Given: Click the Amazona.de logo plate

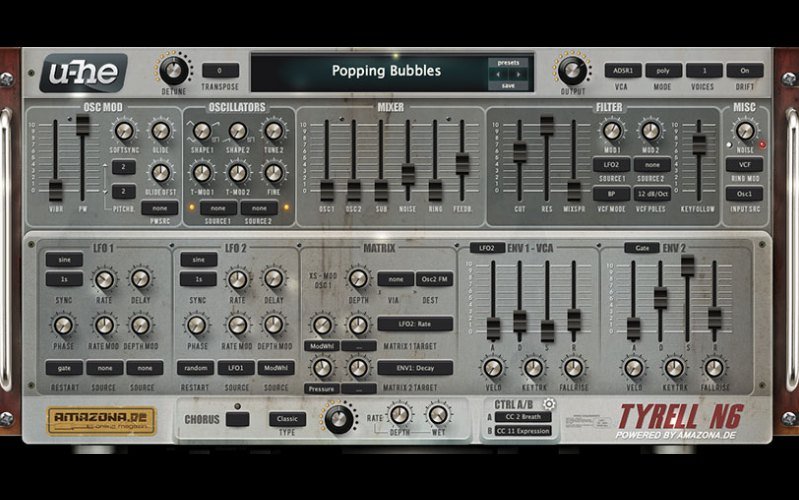Looking at the screenshot, I should click(x=101, y=421).
